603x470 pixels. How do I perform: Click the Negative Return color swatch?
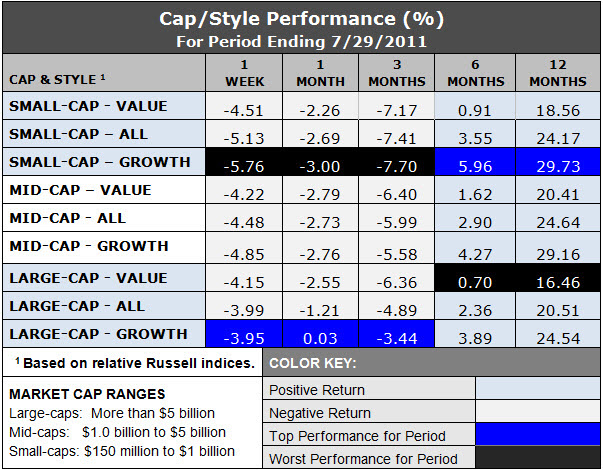click(538, 411)
